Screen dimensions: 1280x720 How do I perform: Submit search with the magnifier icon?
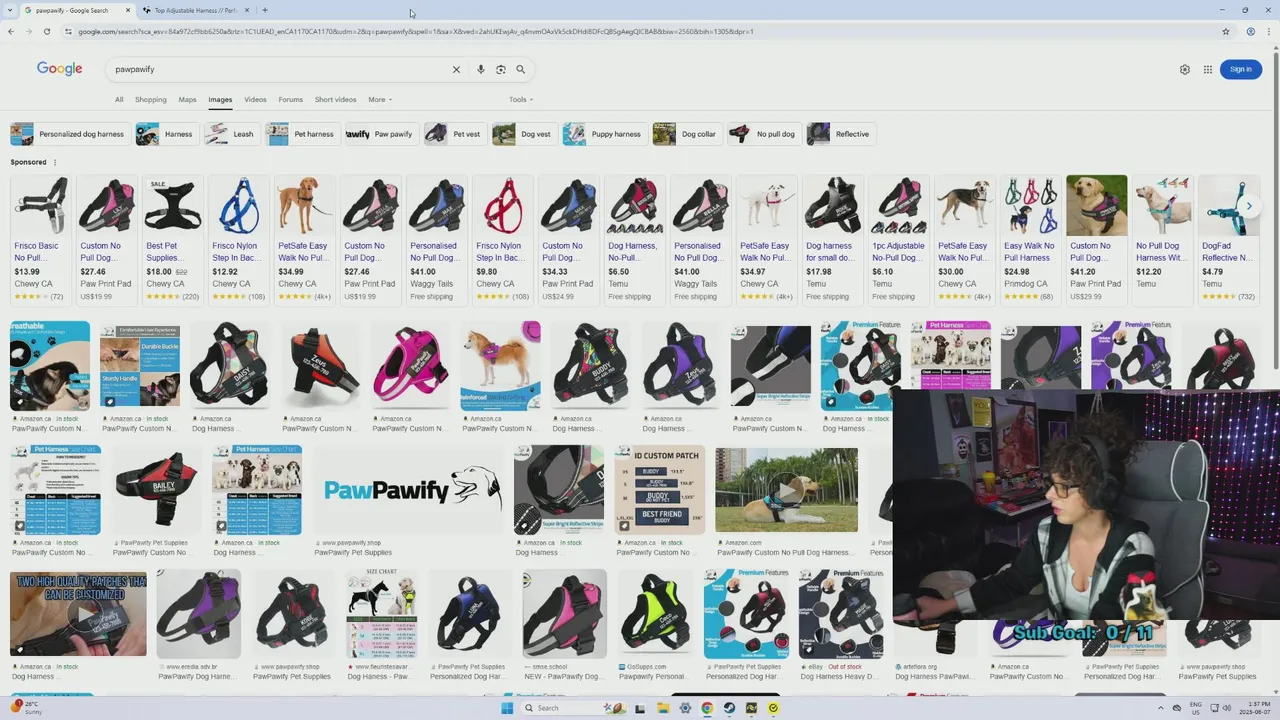[520, 69]
